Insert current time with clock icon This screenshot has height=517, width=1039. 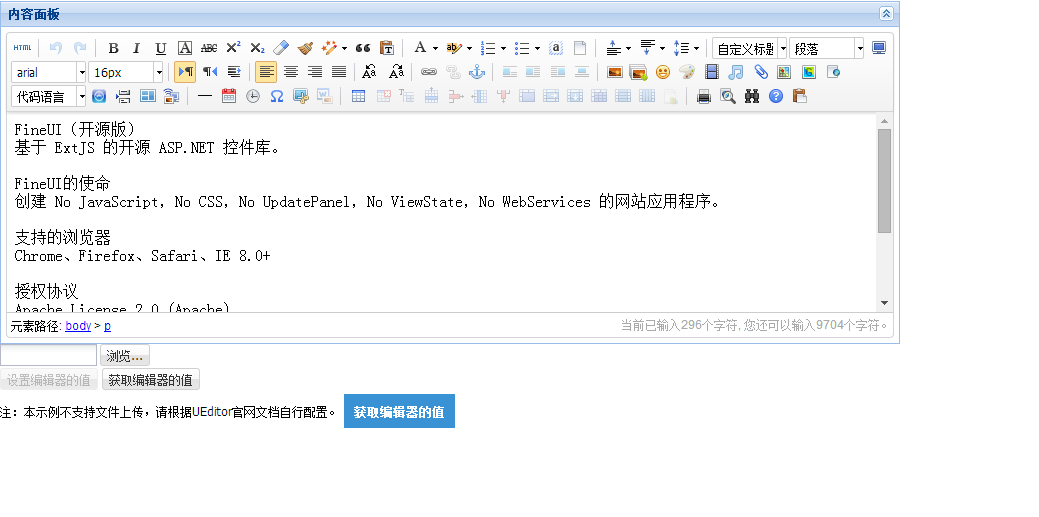[x=252, y=96]
